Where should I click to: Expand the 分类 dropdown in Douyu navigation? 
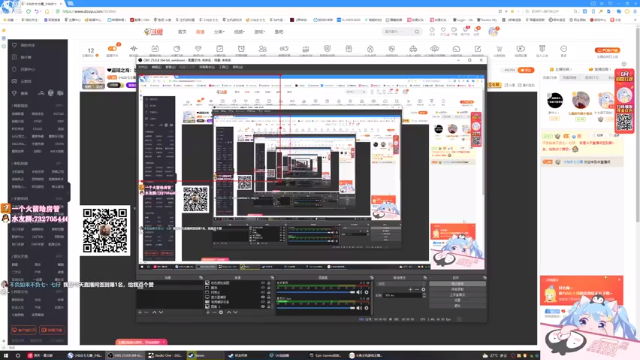pyautogui.click(x=219, y=31)
